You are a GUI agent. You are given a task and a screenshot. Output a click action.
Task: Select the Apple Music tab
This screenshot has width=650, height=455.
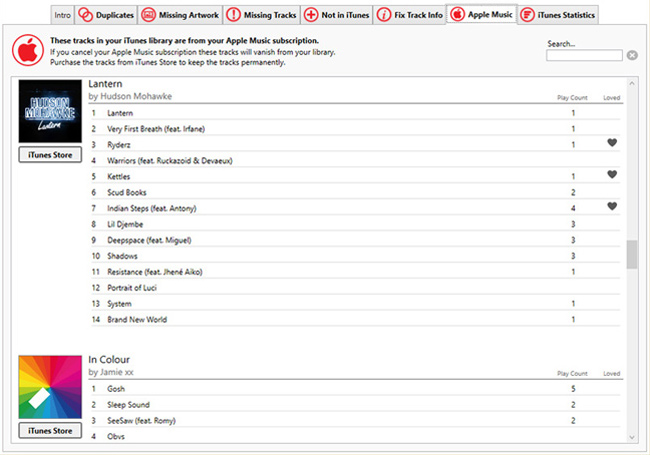[x=482, y=15]
